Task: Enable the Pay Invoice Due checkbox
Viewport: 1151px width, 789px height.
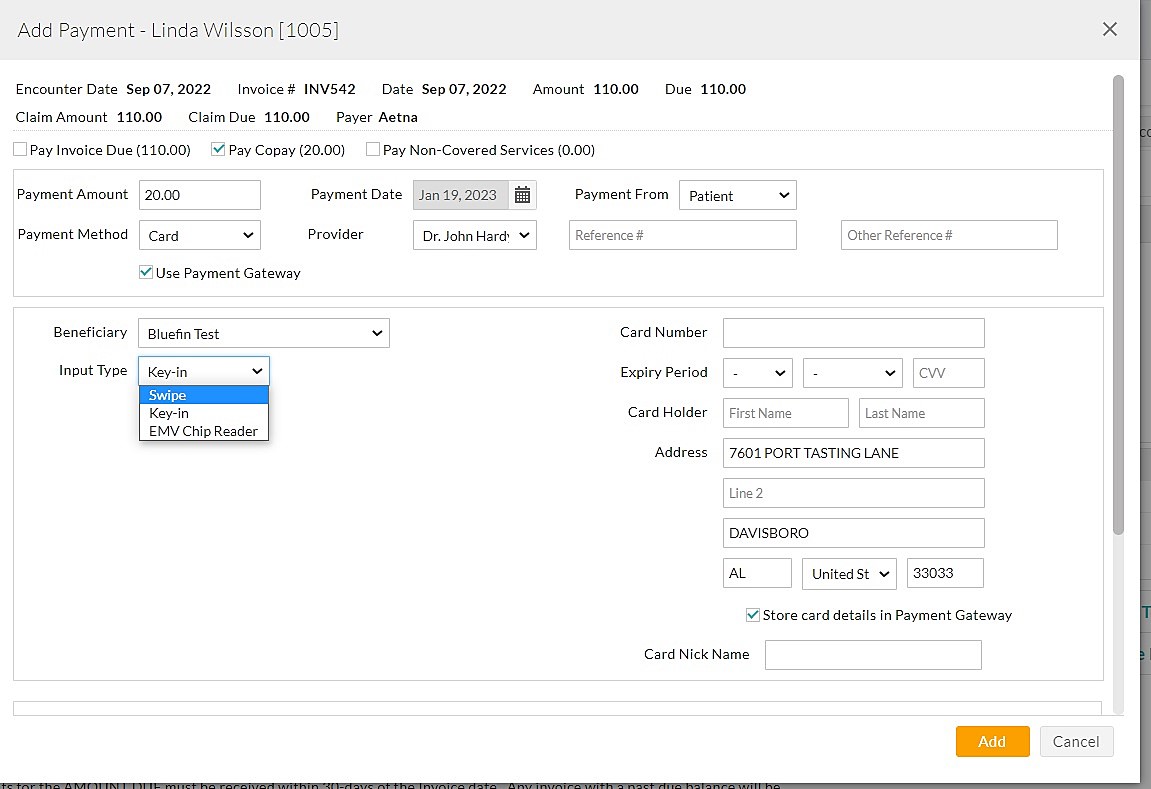Action: pos(19,149)
